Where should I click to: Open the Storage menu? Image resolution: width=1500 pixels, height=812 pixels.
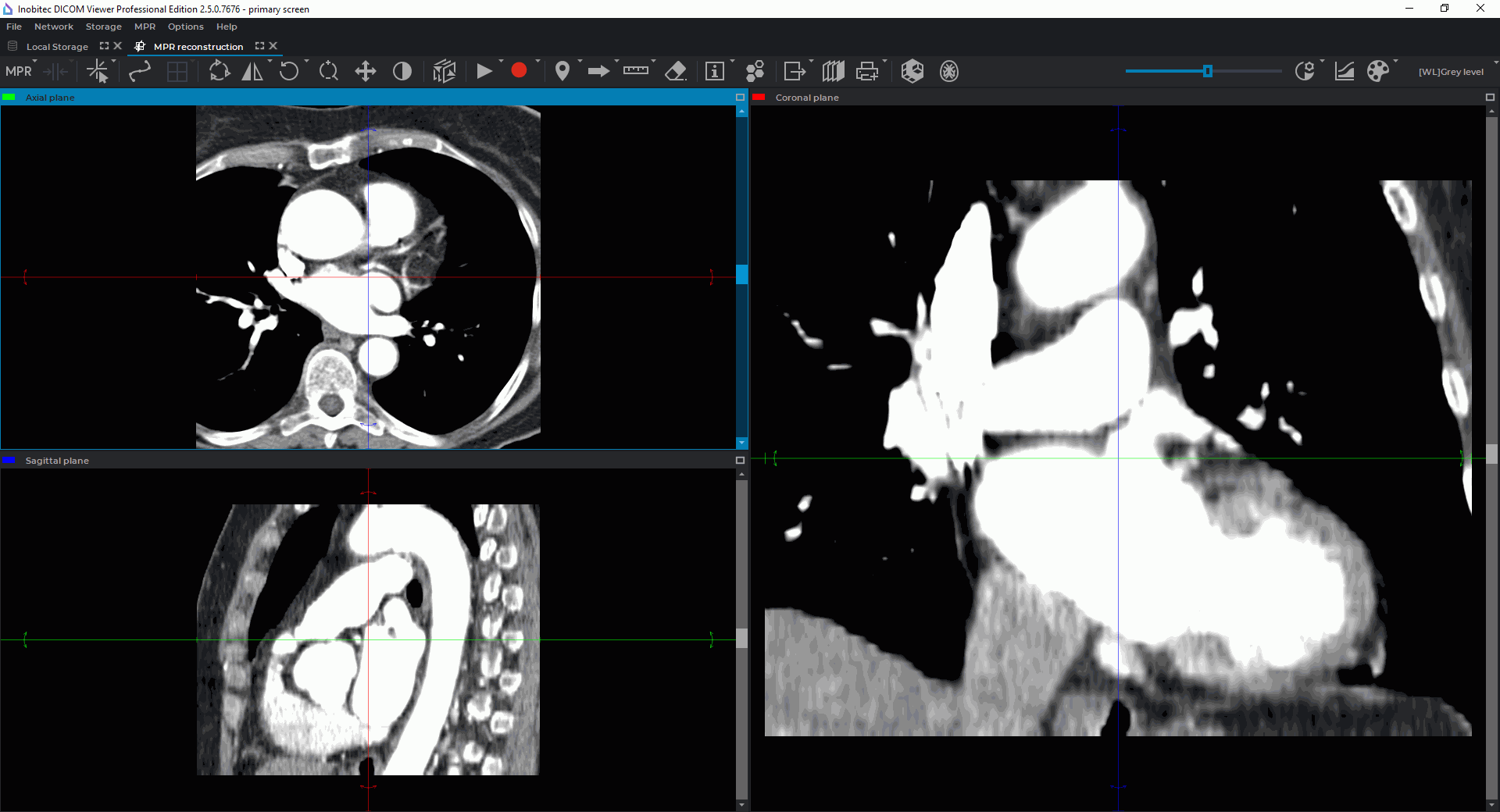104,27
